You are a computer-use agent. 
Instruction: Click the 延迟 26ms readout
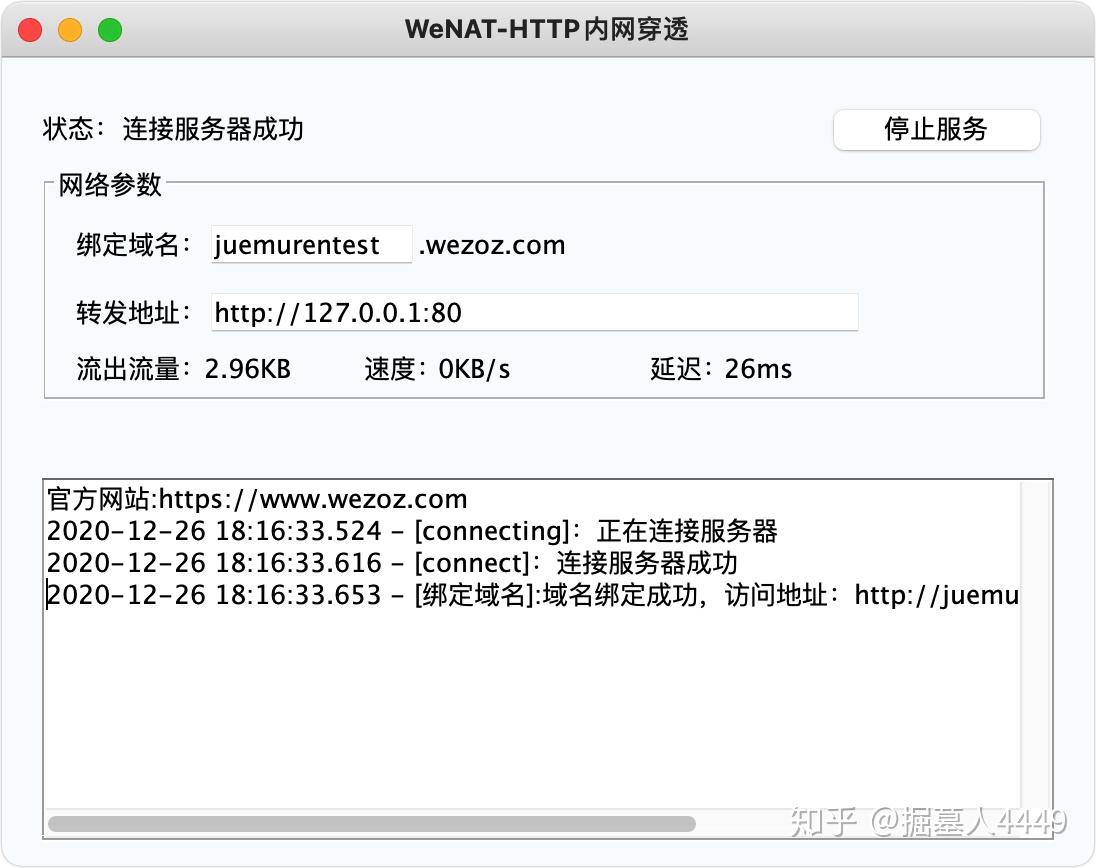(x=721, y=369)
